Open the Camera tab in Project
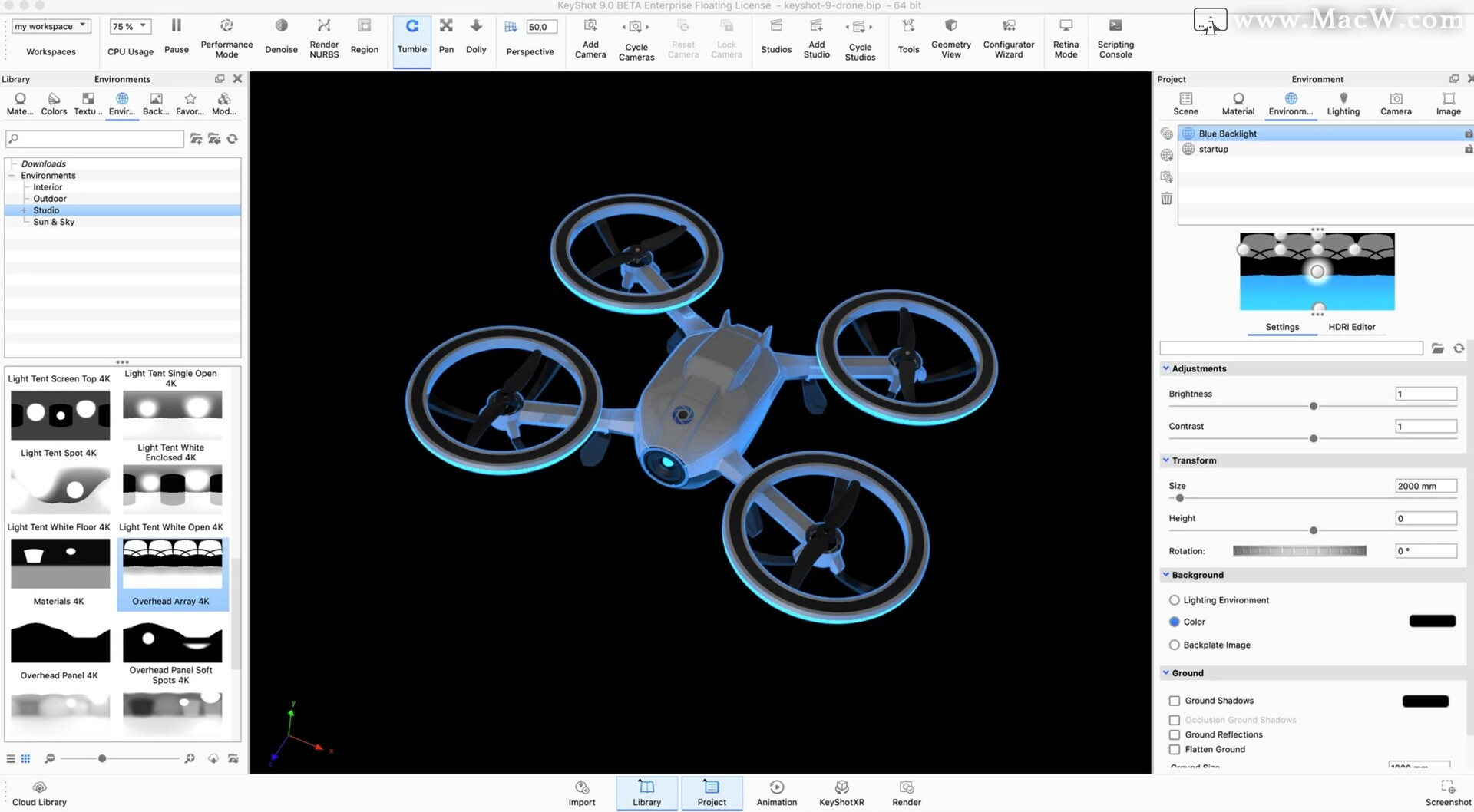Screen dimensions: 1474x812 [x=1396, y=104]
